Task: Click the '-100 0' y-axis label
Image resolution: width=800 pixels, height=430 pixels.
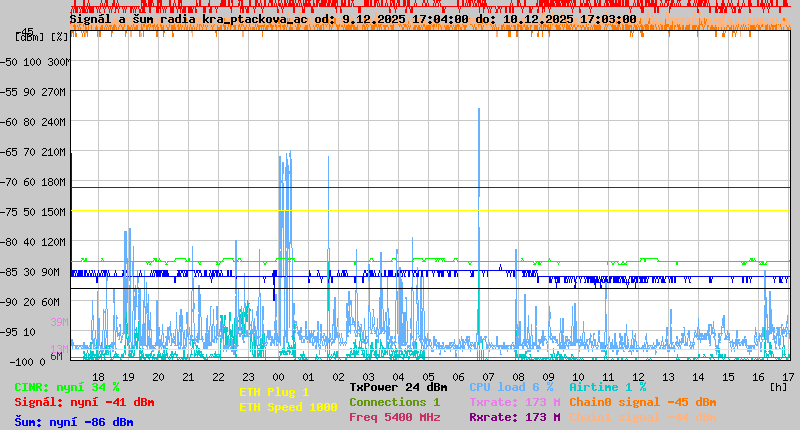Action: (x=28, y=362)
